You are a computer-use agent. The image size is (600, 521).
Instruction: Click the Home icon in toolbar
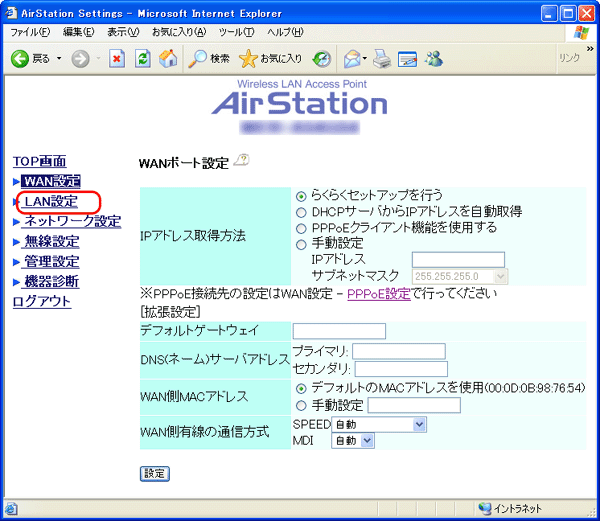pyautogui.click(x=168, y=59)
